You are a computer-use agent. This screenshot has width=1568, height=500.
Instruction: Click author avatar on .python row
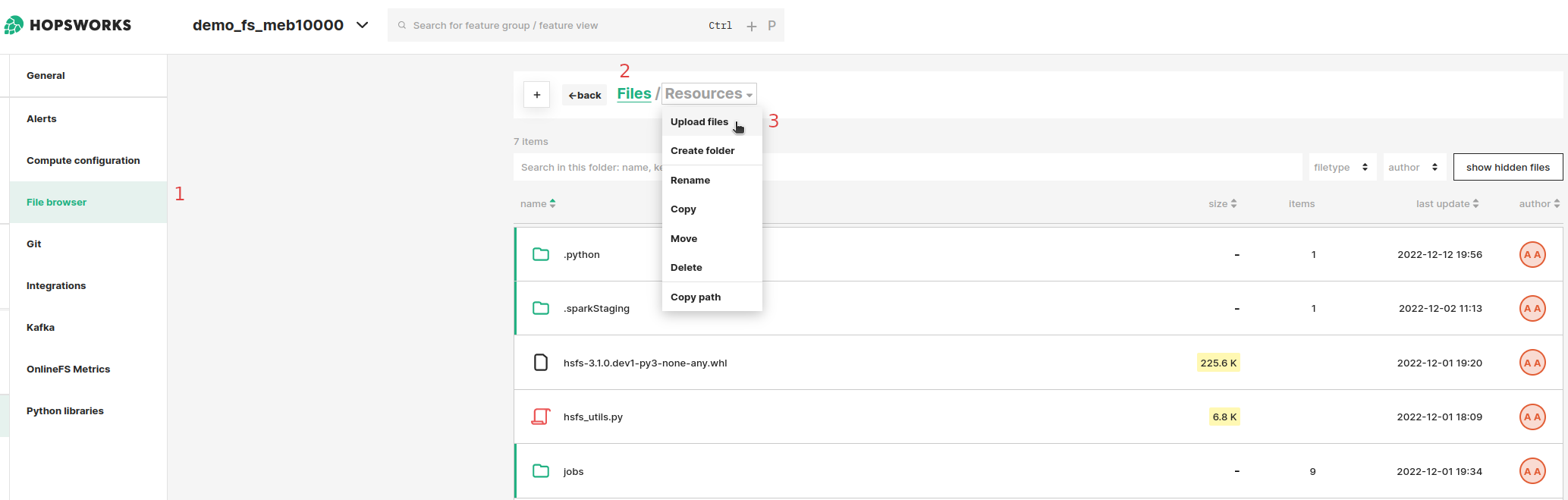tap(1532, 255)
